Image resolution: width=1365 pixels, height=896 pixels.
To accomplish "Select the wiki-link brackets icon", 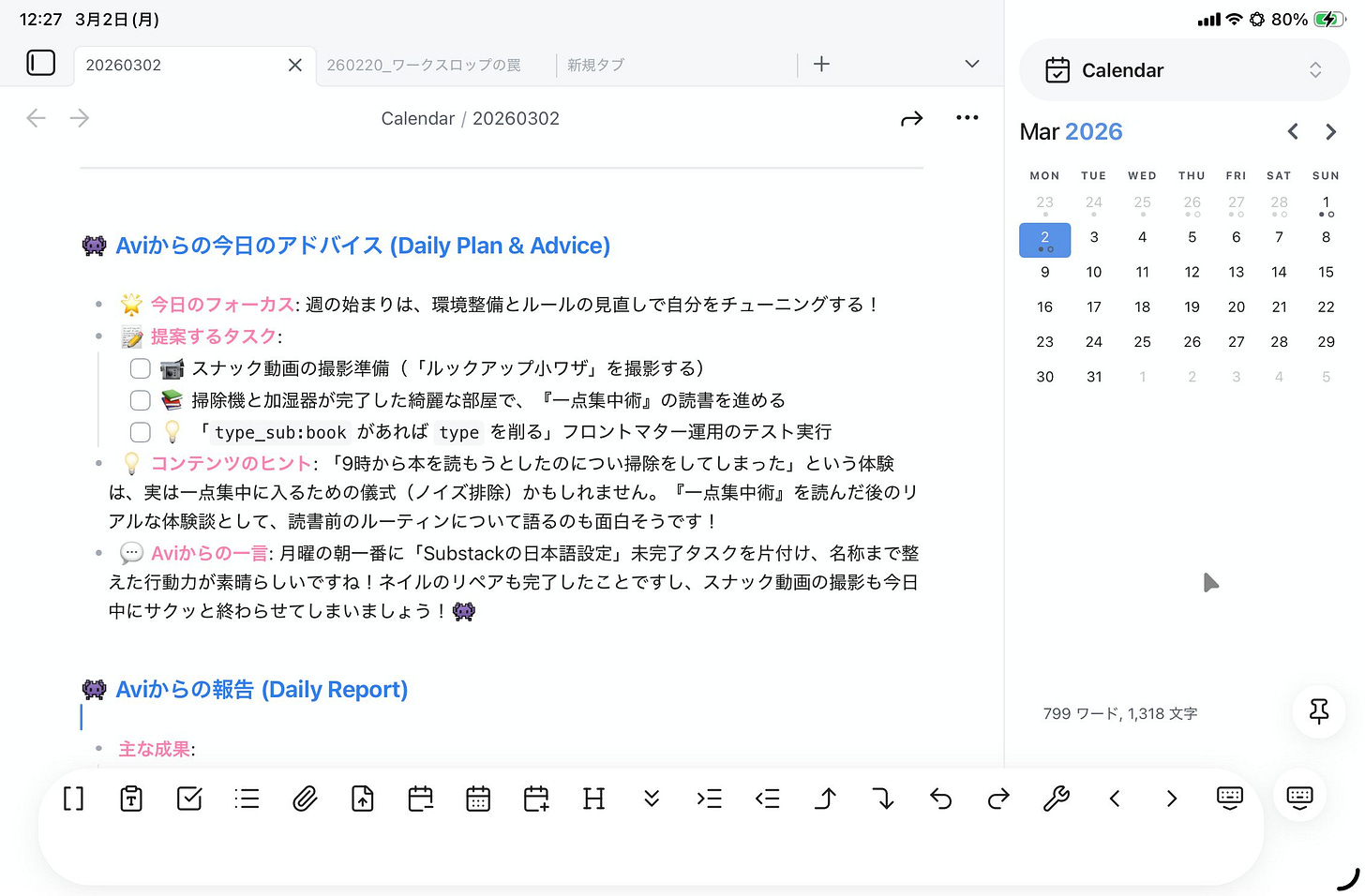I will pos(73,799).
